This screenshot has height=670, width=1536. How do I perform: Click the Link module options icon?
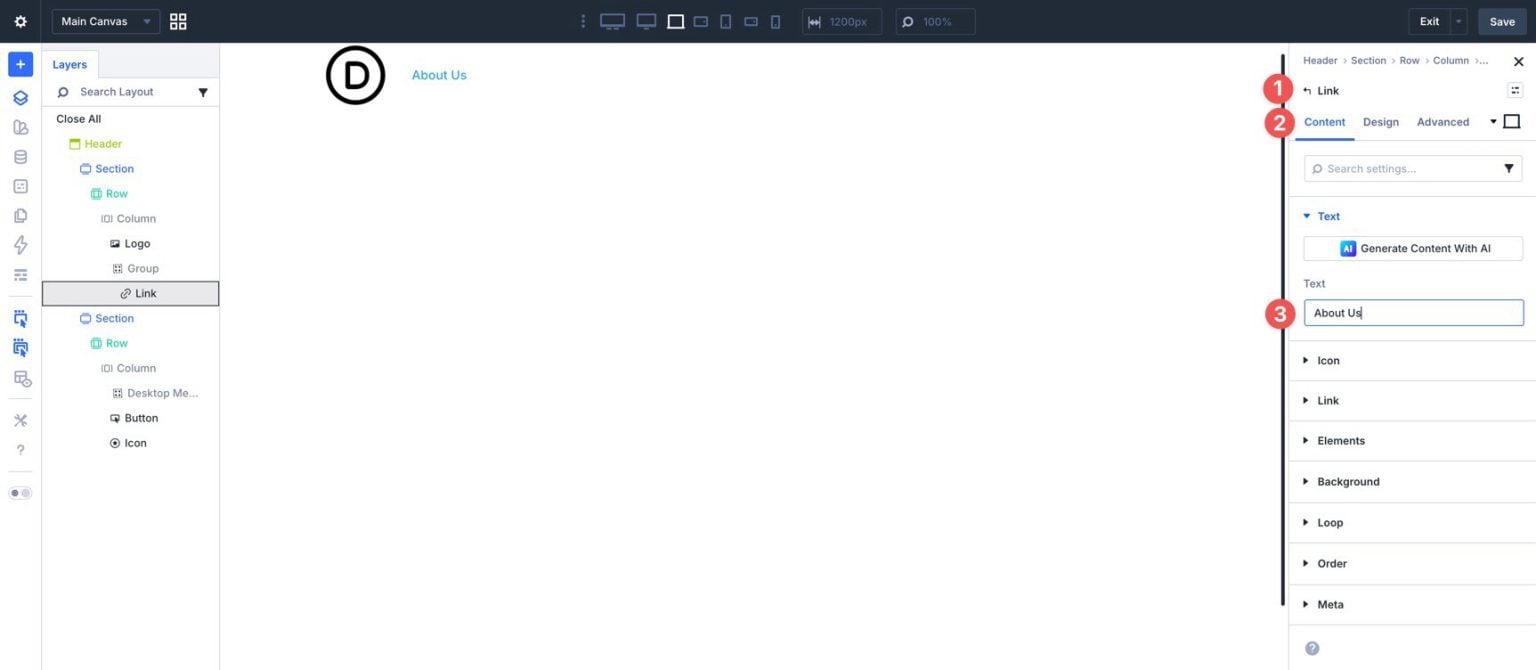tap(1515, 90)
